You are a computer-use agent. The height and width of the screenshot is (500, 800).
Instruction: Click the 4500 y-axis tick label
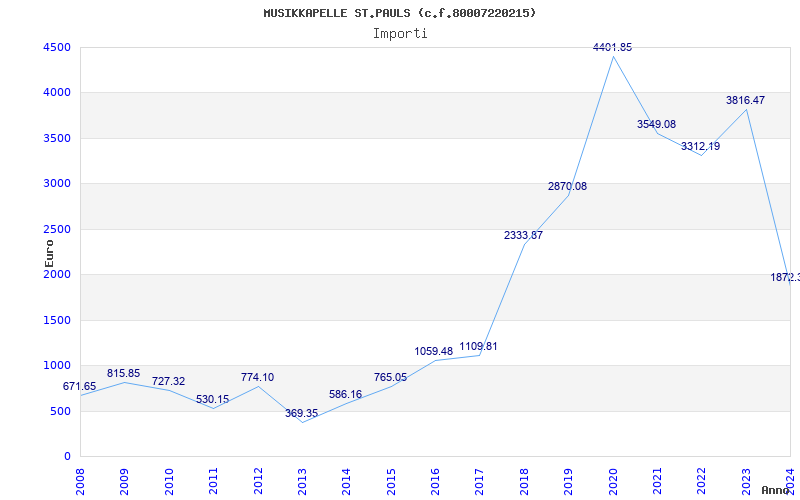point(57,47)
